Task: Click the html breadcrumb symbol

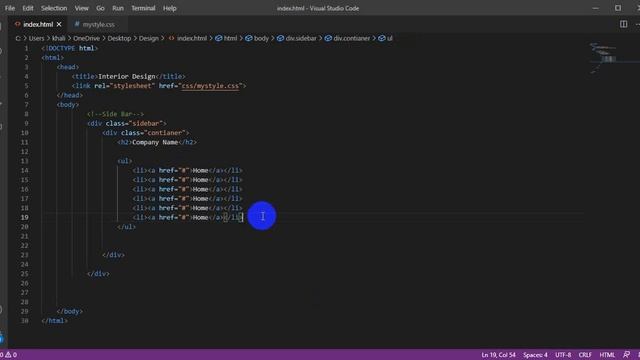Action: (x=226, y=38)
